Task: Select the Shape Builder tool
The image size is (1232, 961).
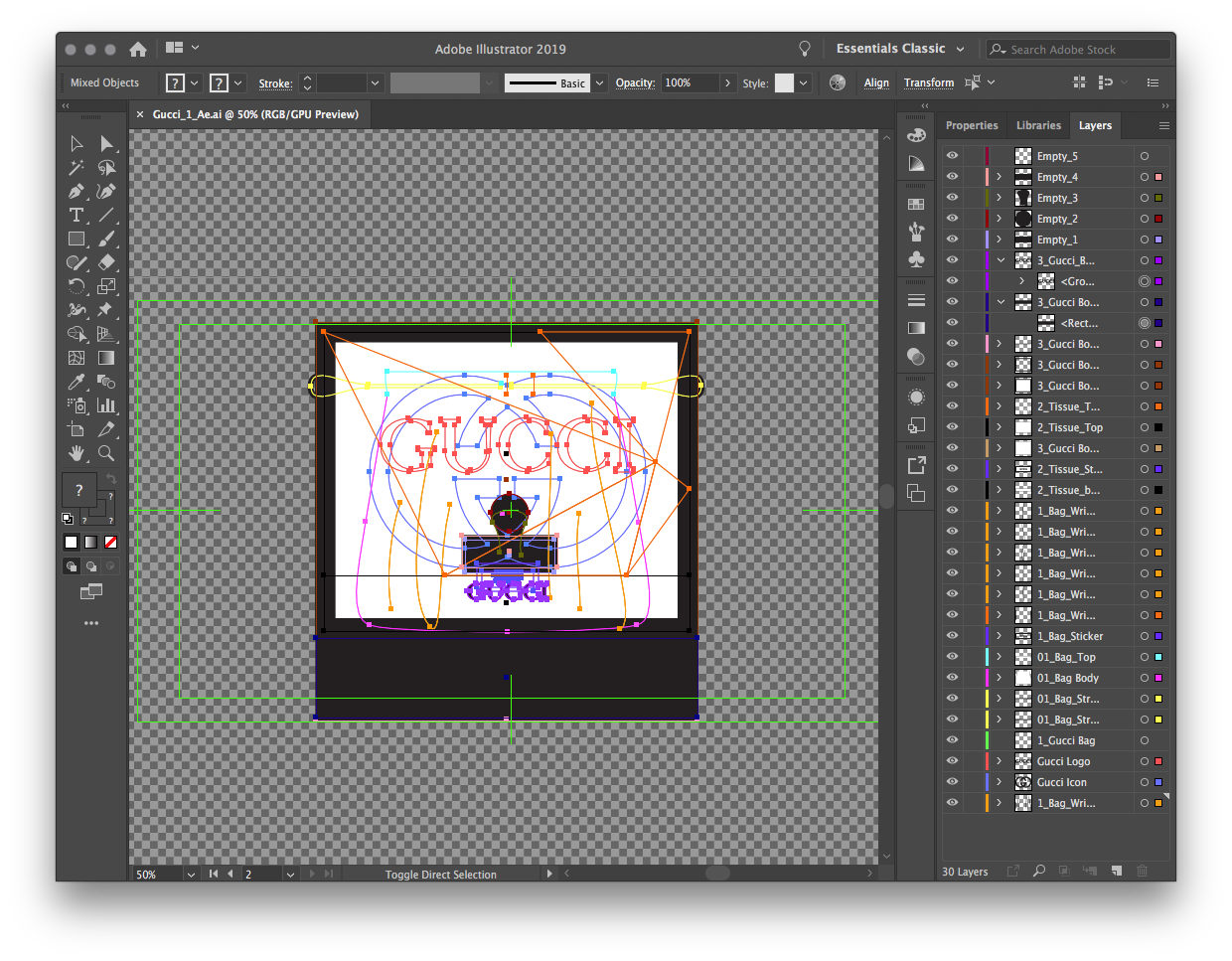Action: tap(77, 335)
